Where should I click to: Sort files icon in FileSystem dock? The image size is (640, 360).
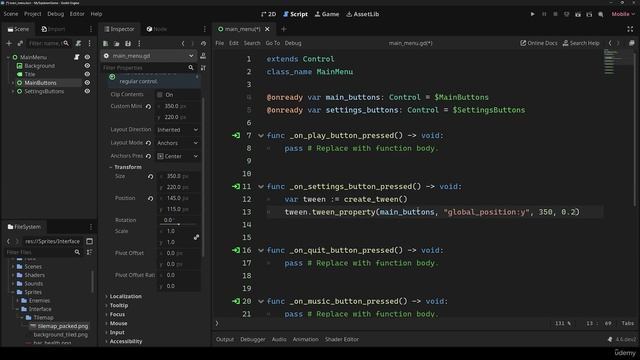tap(89, 252)
